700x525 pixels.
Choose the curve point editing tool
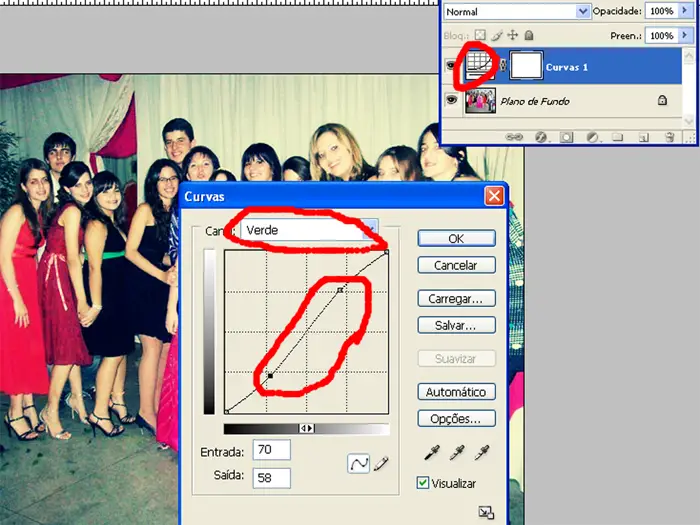pyautogui.click(x=358, y=463)
